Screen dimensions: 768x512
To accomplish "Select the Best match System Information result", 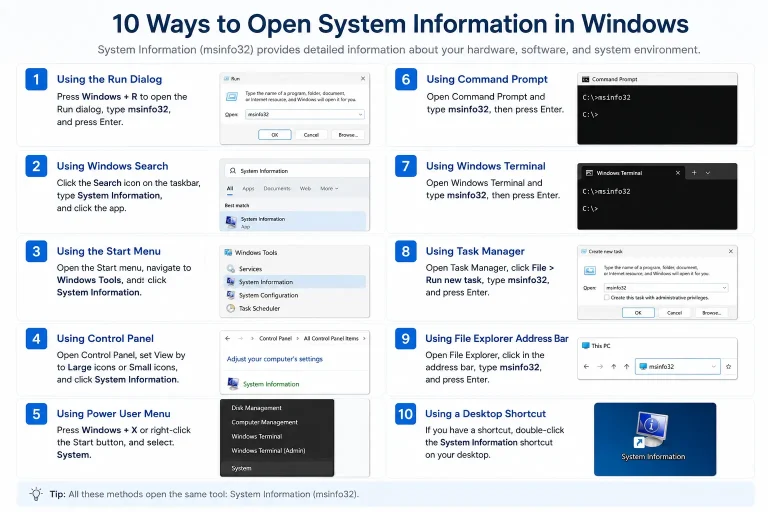I will (x=295, y=221).
